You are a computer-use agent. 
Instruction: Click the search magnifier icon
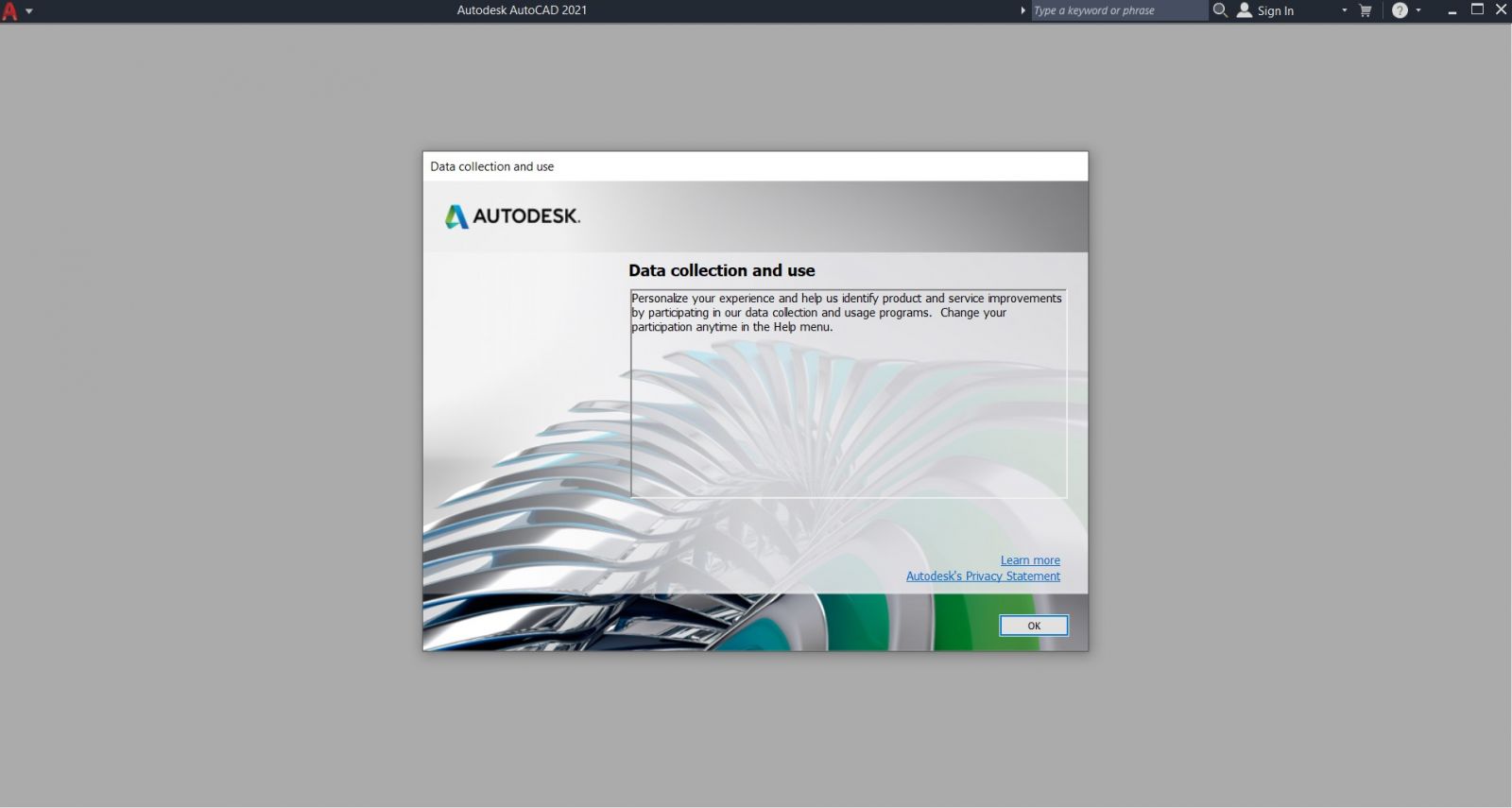(1220, 10)
